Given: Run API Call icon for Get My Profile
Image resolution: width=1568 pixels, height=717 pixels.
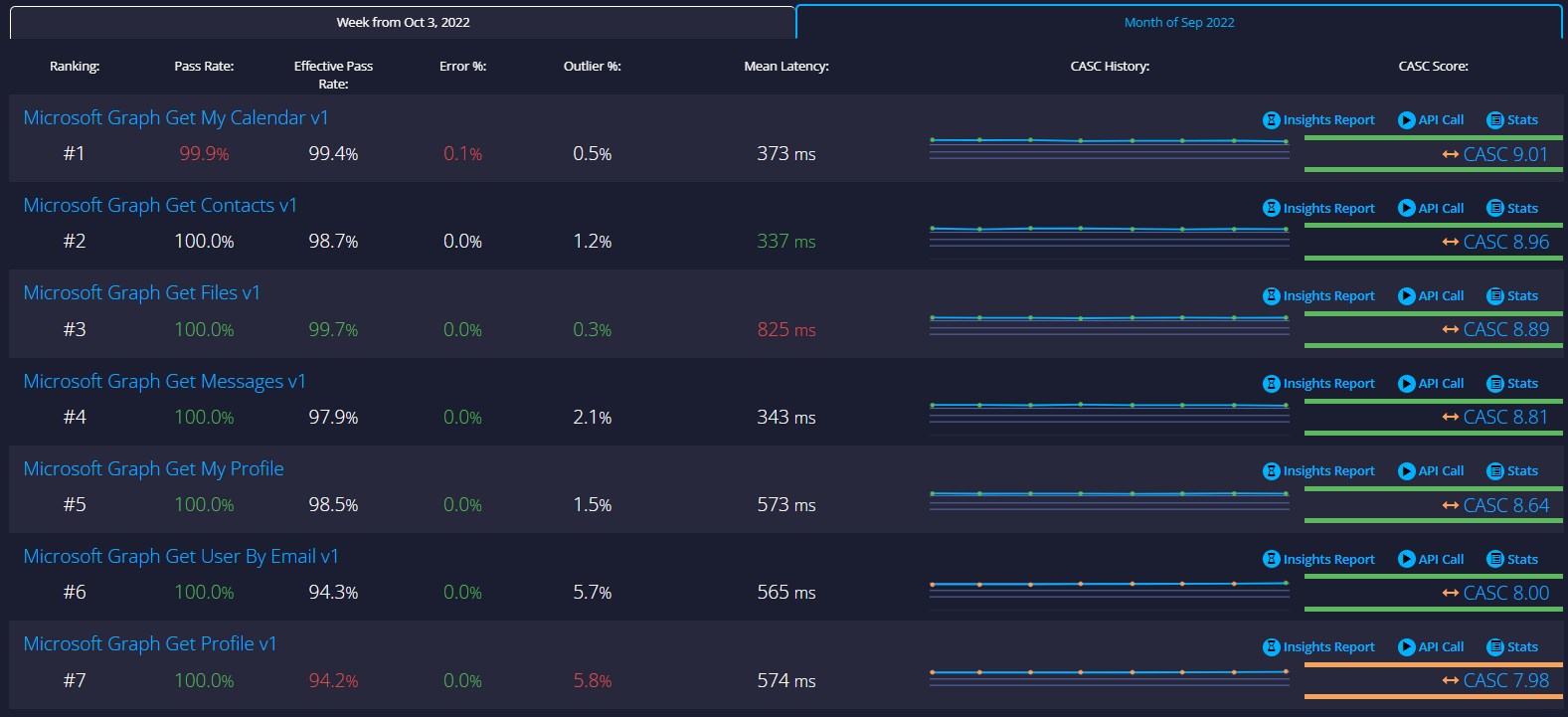Looking at the screenshot, I should pos(1406,471).
